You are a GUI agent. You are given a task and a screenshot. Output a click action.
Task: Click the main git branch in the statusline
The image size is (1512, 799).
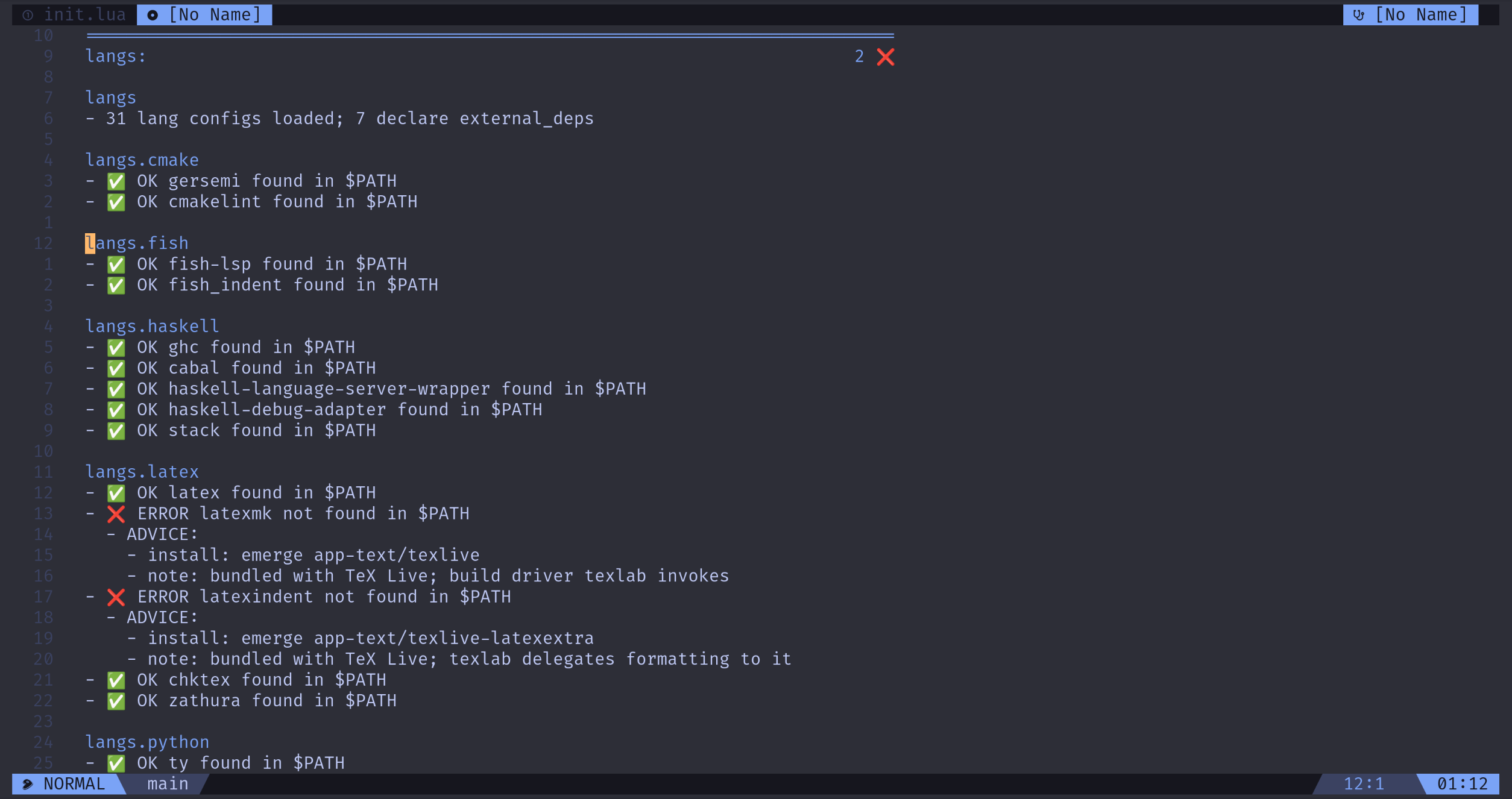pos(167,784)
